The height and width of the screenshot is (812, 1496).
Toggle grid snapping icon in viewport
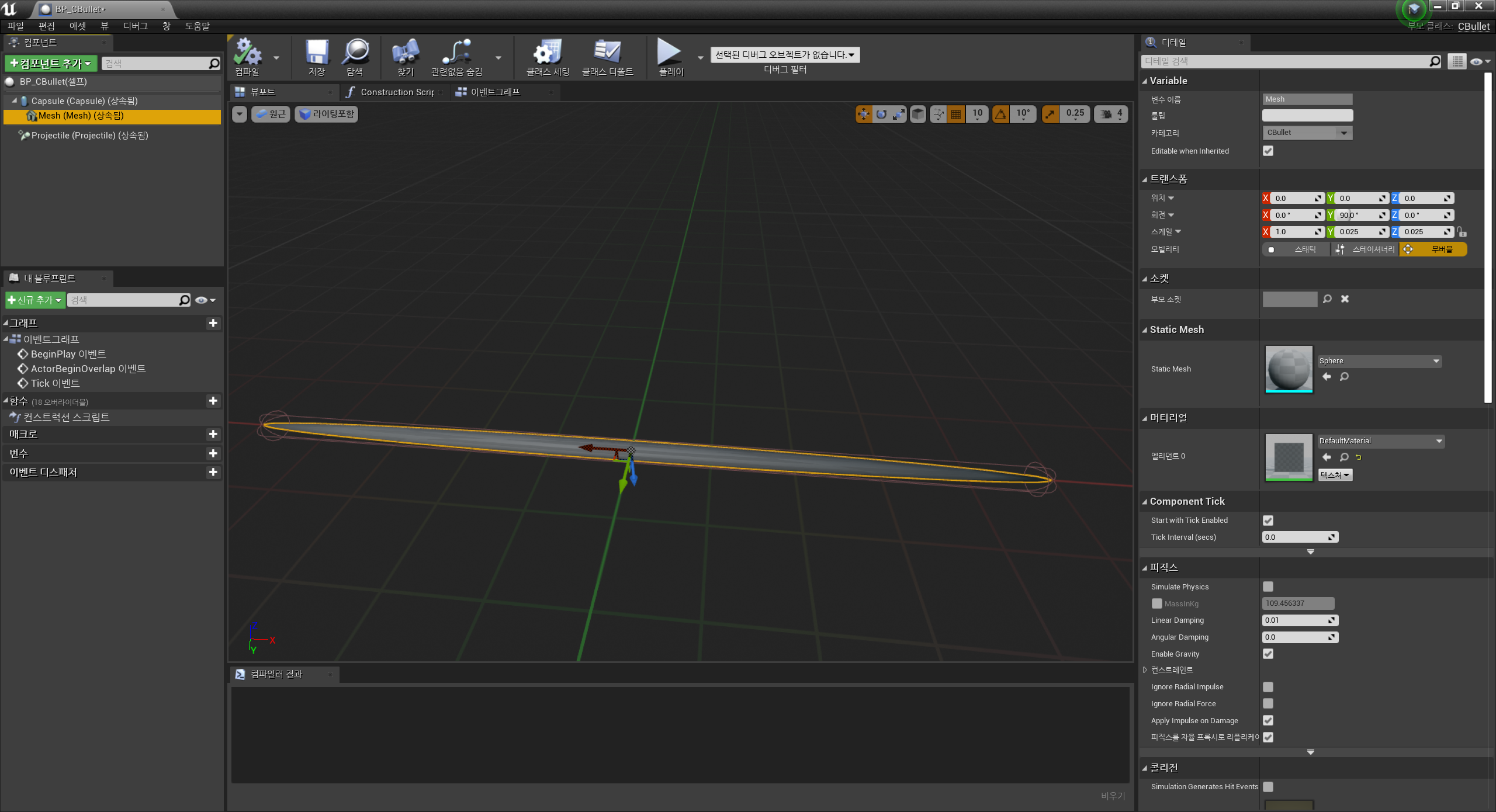pyautogui.click(x=956, y=114)
